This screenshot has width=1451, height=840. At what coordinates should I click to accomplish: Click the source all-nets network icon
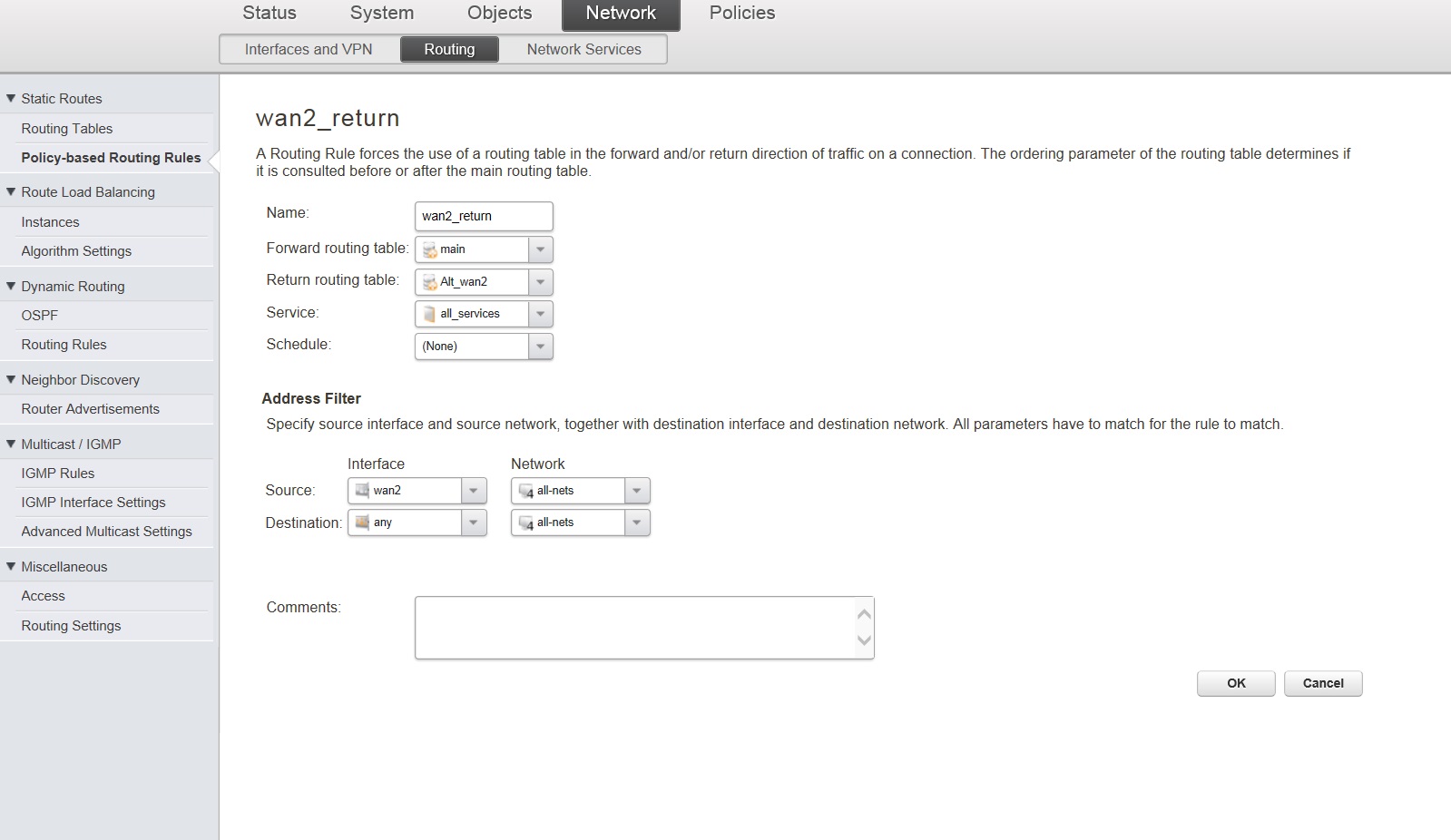coord(525,491)
